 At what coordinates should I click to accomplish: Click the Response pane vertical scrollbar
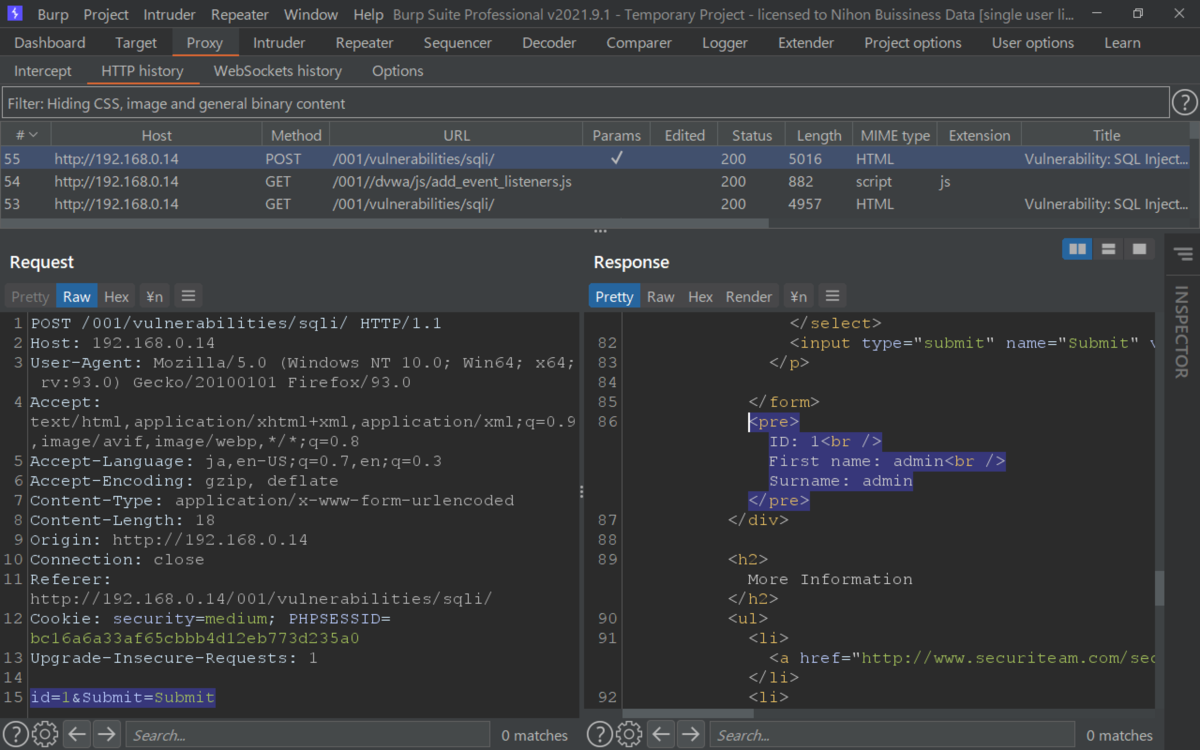pyautogui.click(x=1159, y=587)
